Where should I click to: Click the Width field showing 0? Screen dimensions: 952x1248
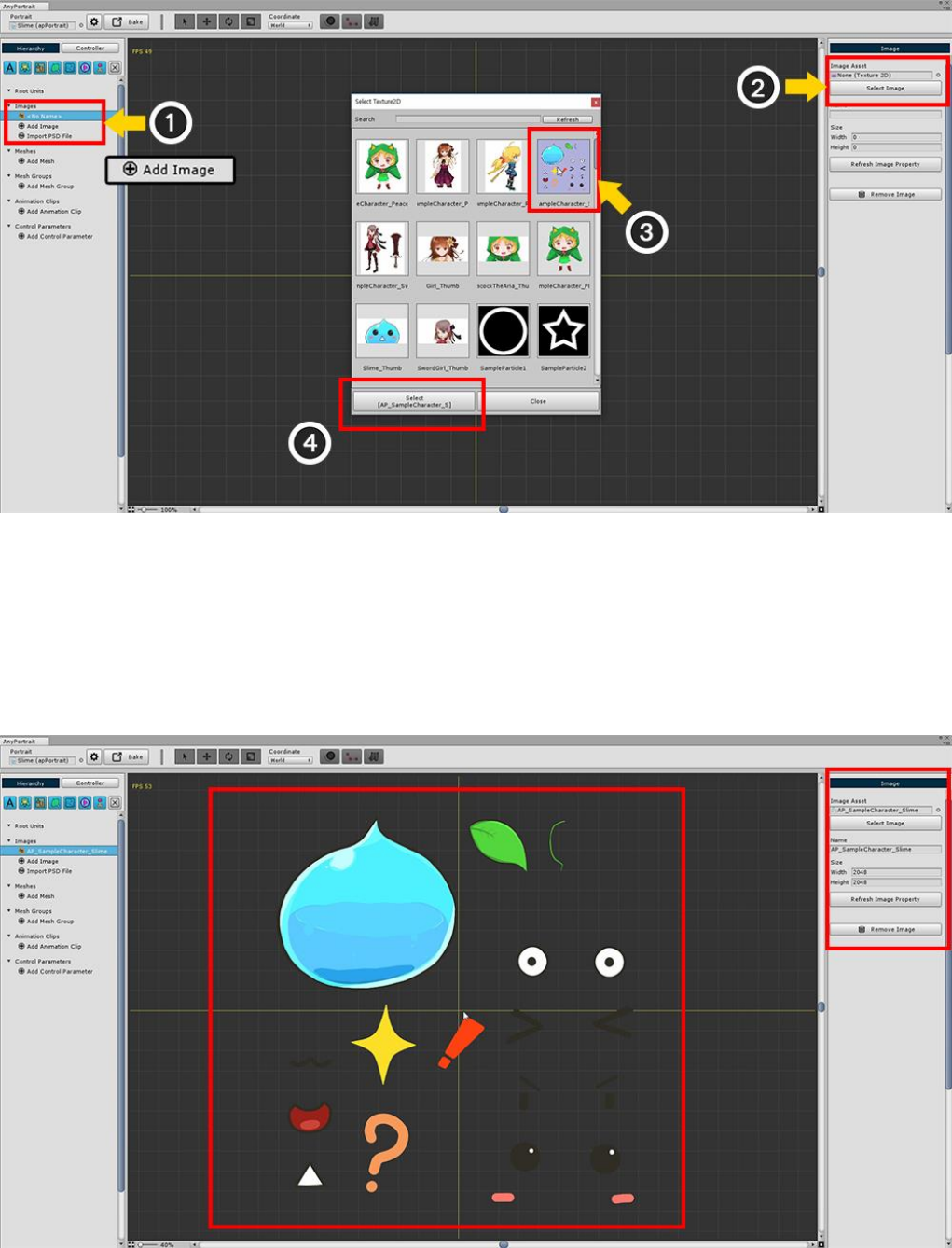[895, 137]
